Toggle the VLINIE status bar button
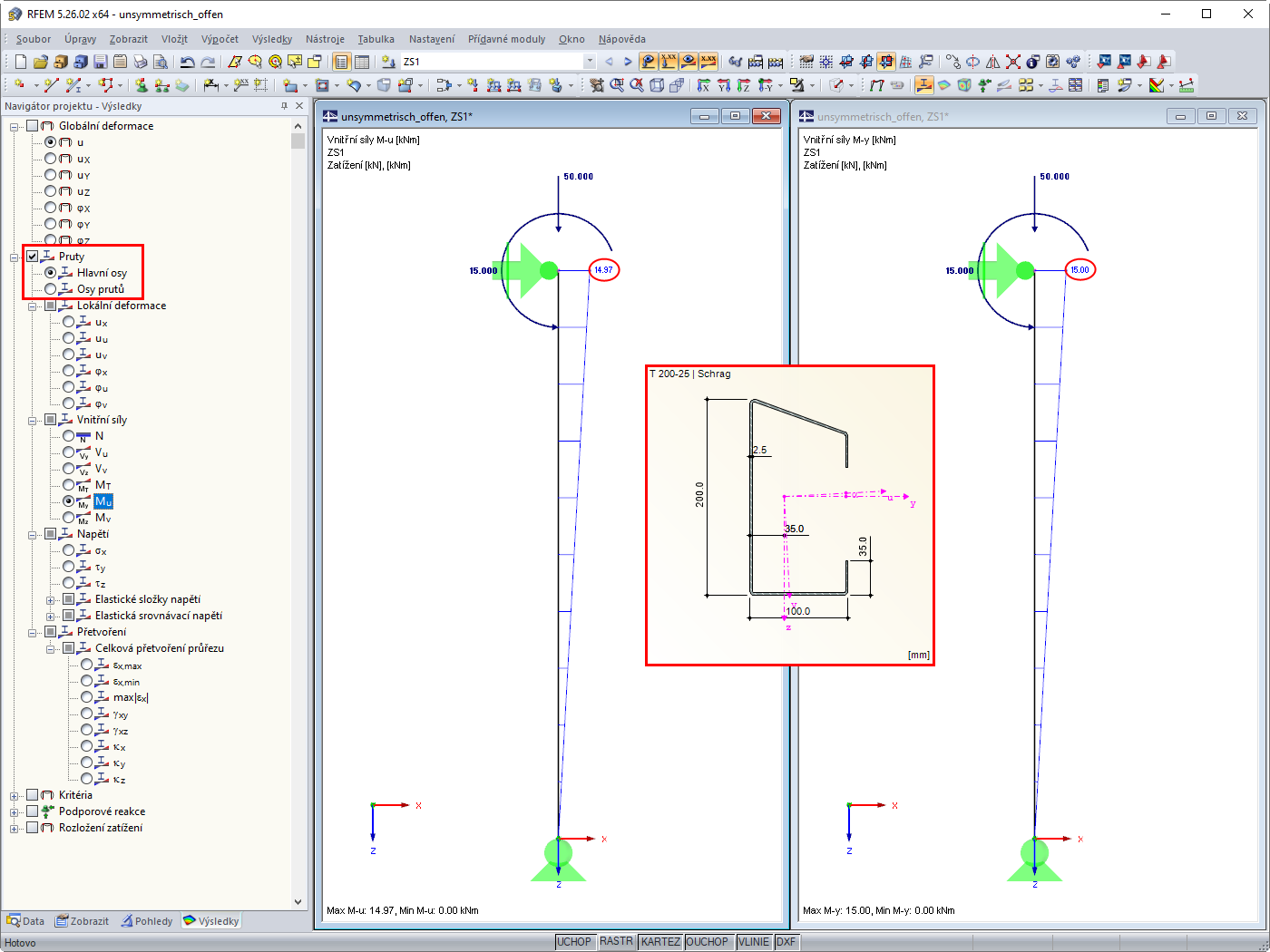This screenshot has height=952, width=1270. click(754, 942)
